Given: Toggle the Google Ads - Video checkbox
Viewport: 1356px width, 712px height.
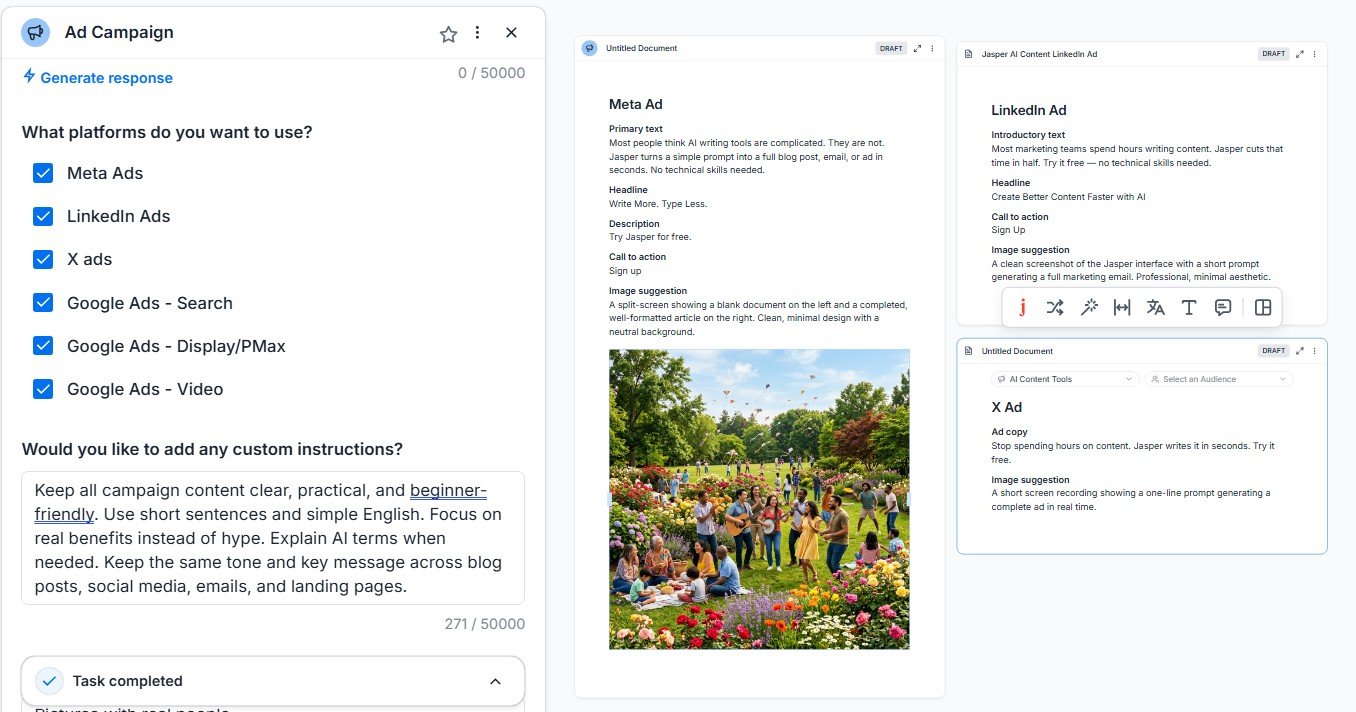Looking at the screenshot, I should (43, 389).
